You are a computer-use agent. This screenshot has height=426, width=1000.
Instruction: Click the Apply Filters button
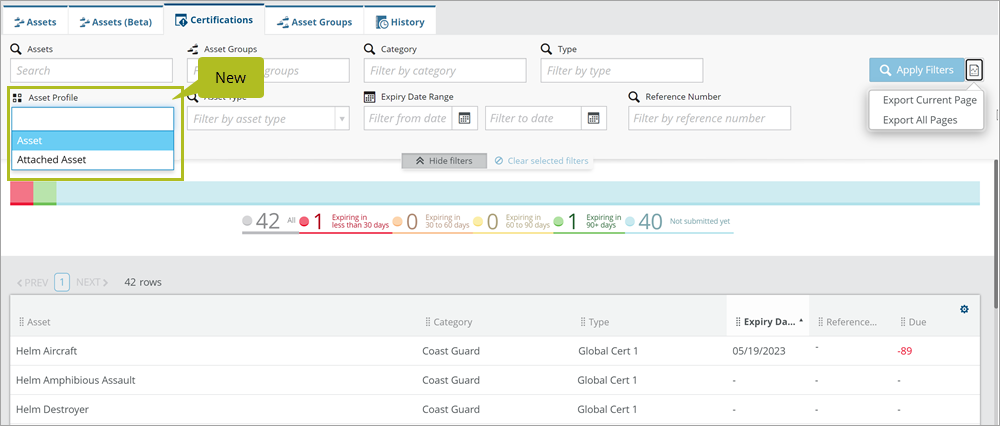[x=916, y=70]
